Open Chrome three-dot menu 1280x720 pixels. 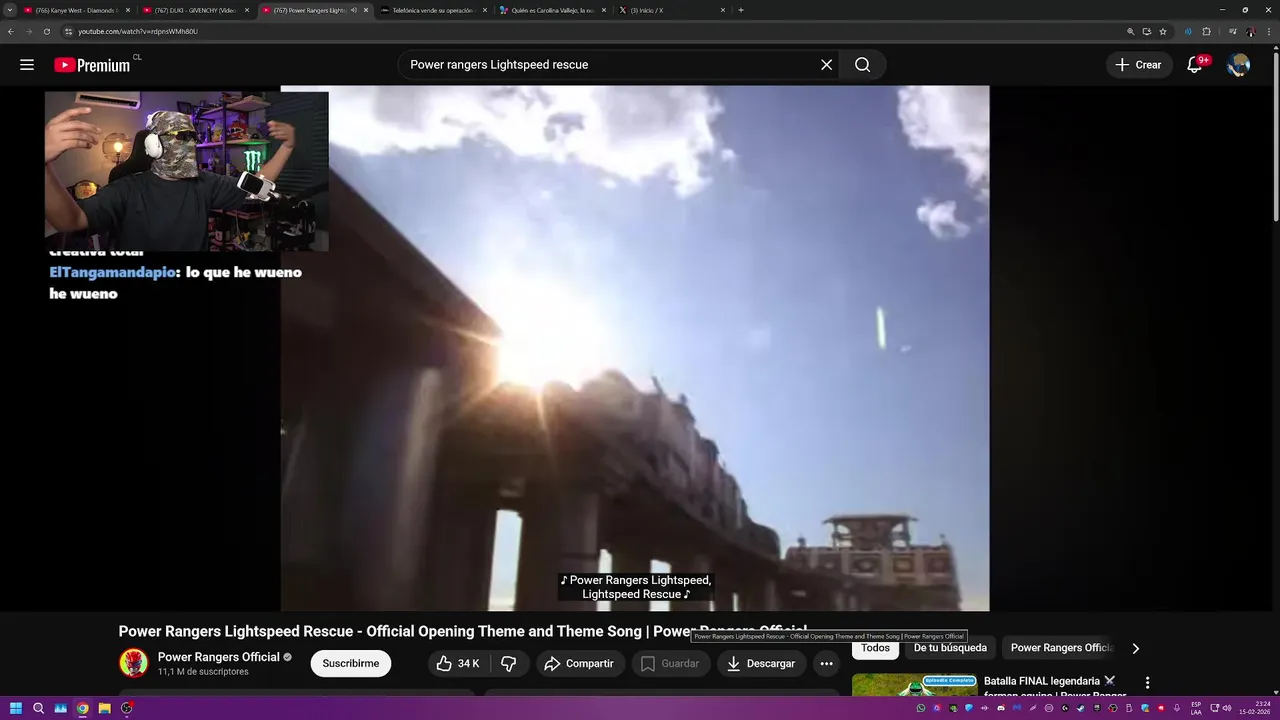1269,31
